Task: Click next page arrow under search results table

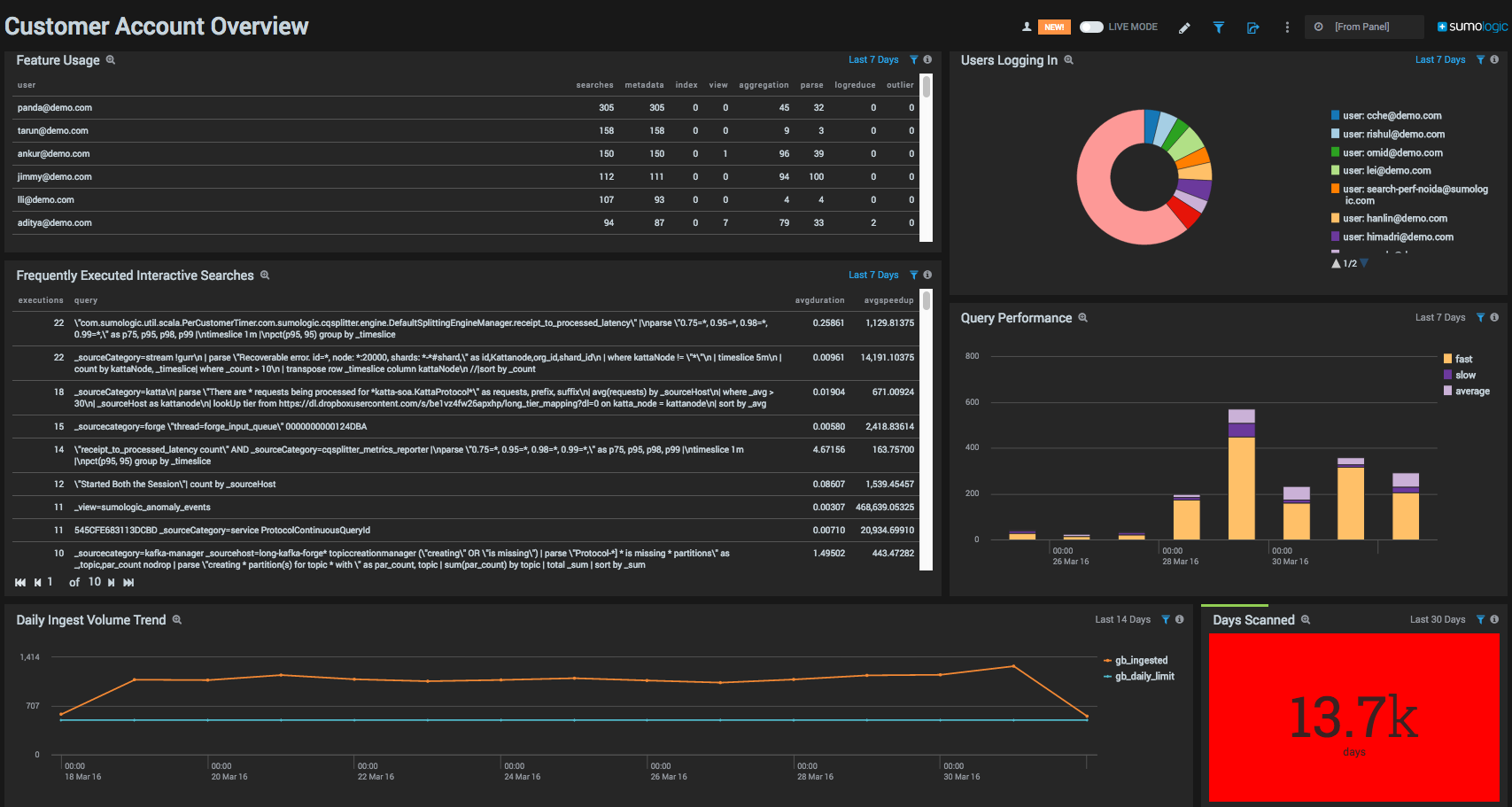Action: (x=111, y=582)
